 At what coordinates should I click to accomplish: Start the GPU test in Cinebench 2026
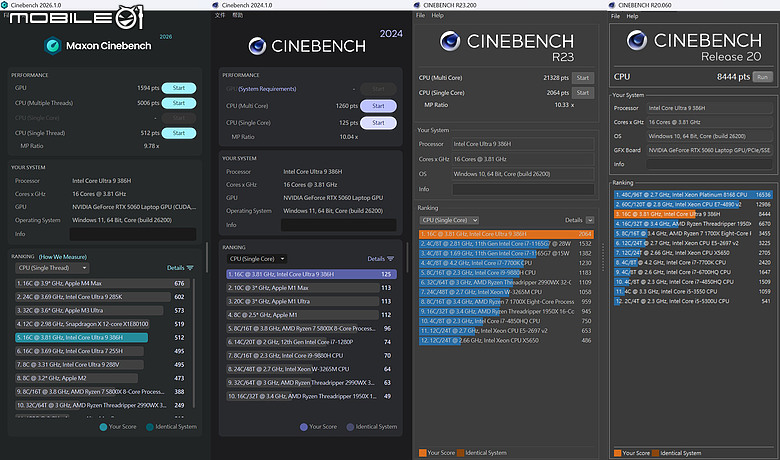click(179, 88)
